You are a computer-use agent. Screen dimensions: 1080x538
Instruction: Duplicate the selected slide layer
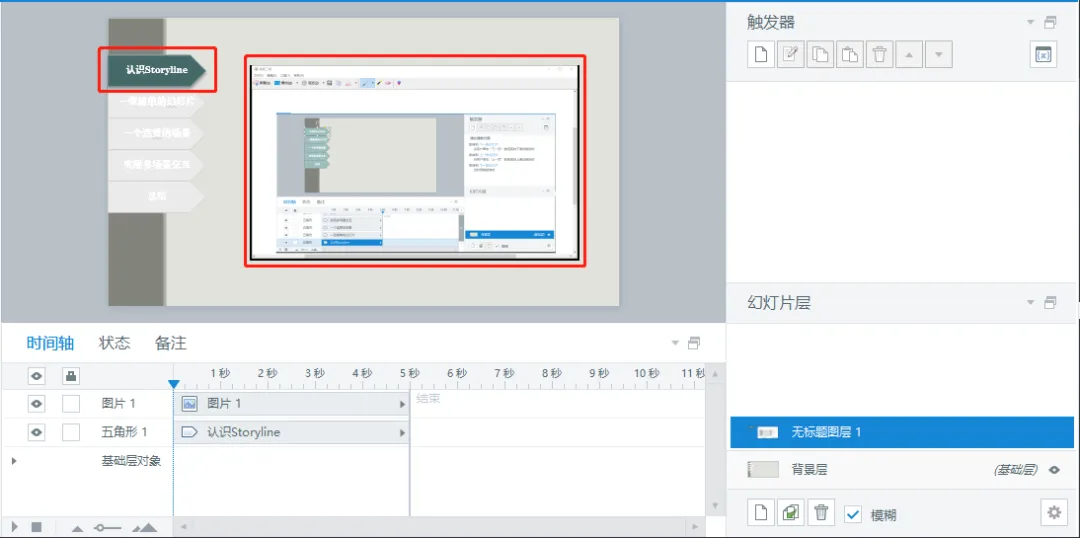click(791, 513)
